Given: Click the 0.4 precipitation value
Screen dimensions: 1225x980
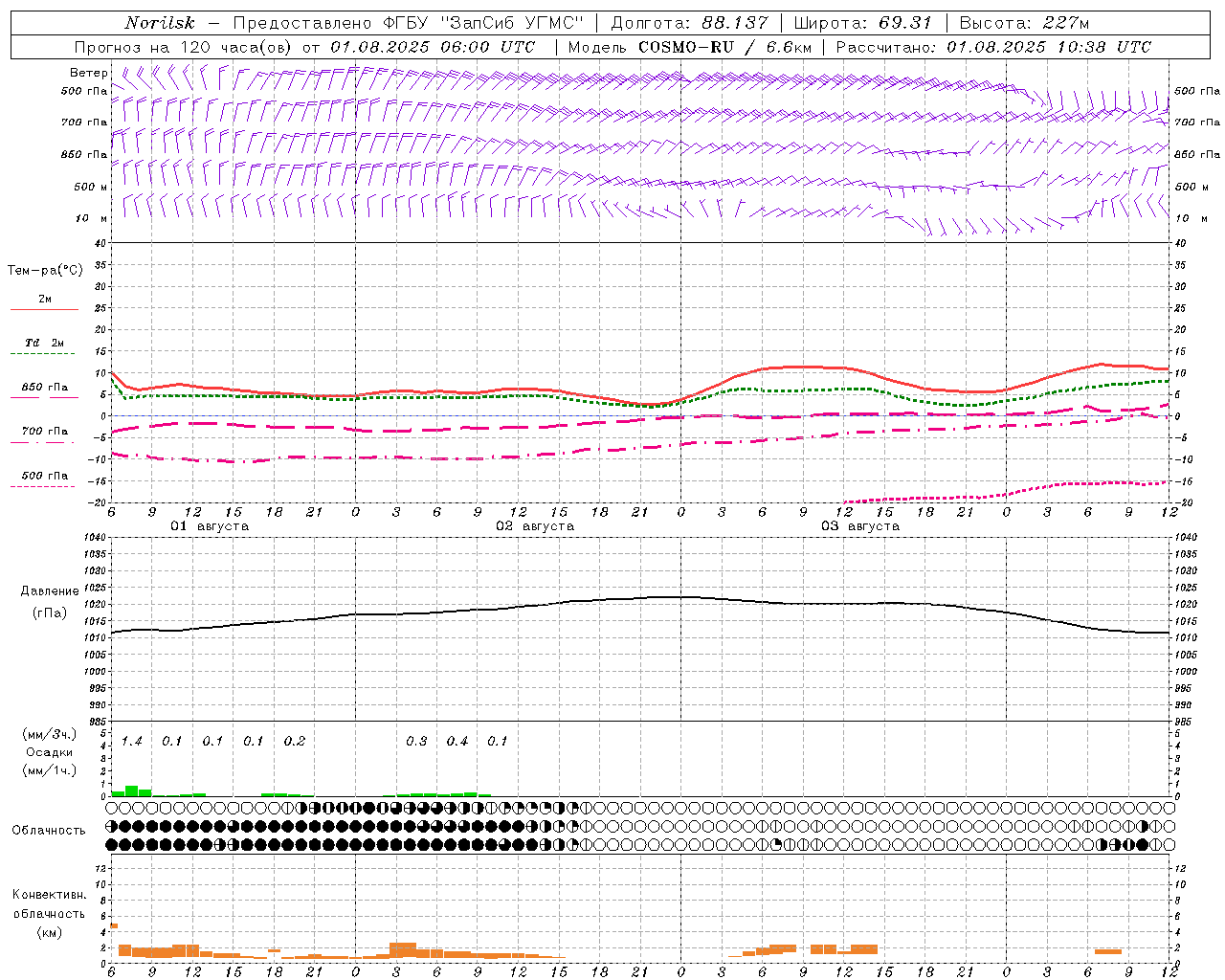Looking at the screenshot, I should pyautogui.click(x=457, y=742).
